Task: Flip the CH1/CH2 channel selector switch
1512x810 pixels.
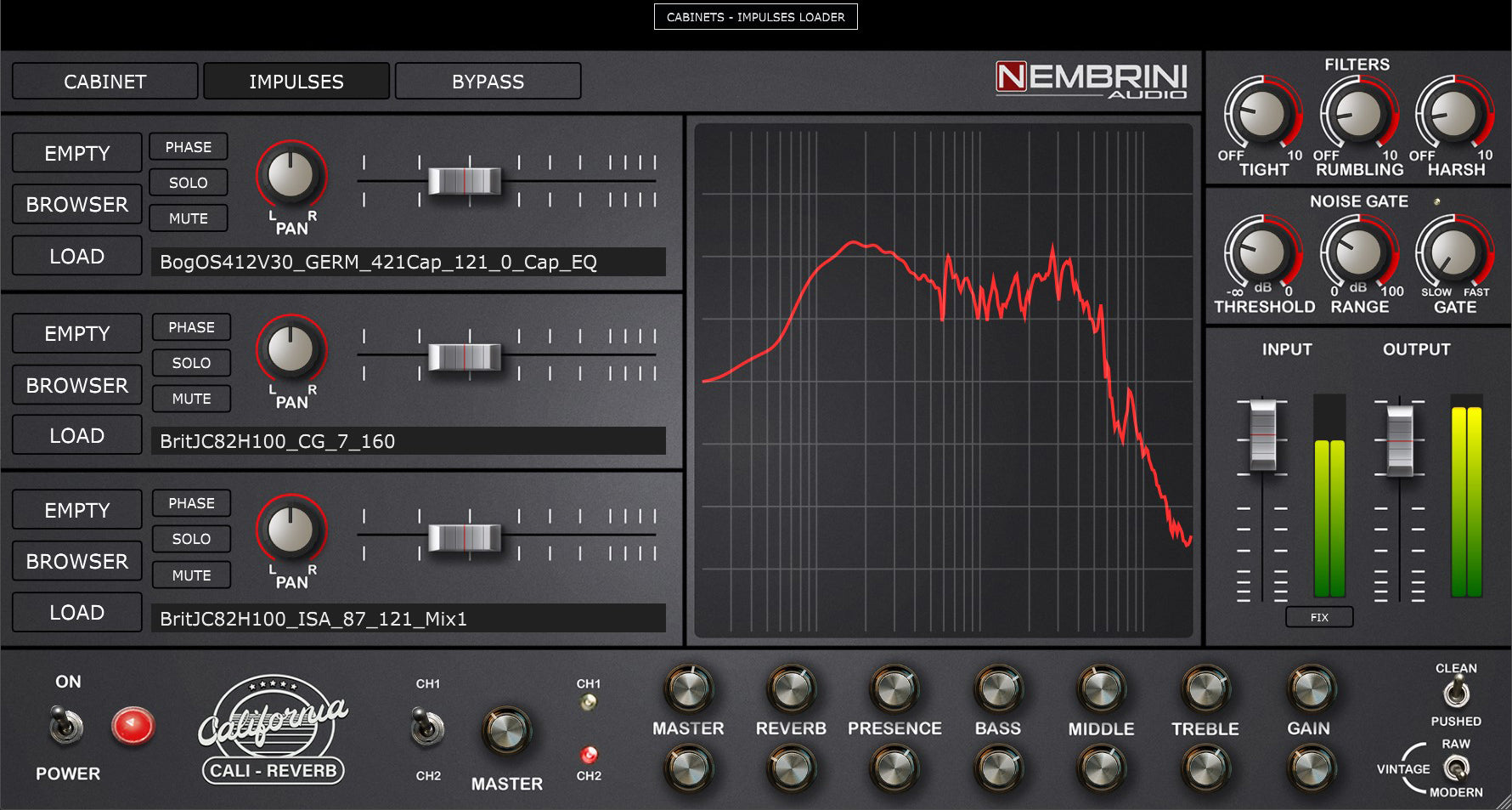Action: (x=427, y=728)
